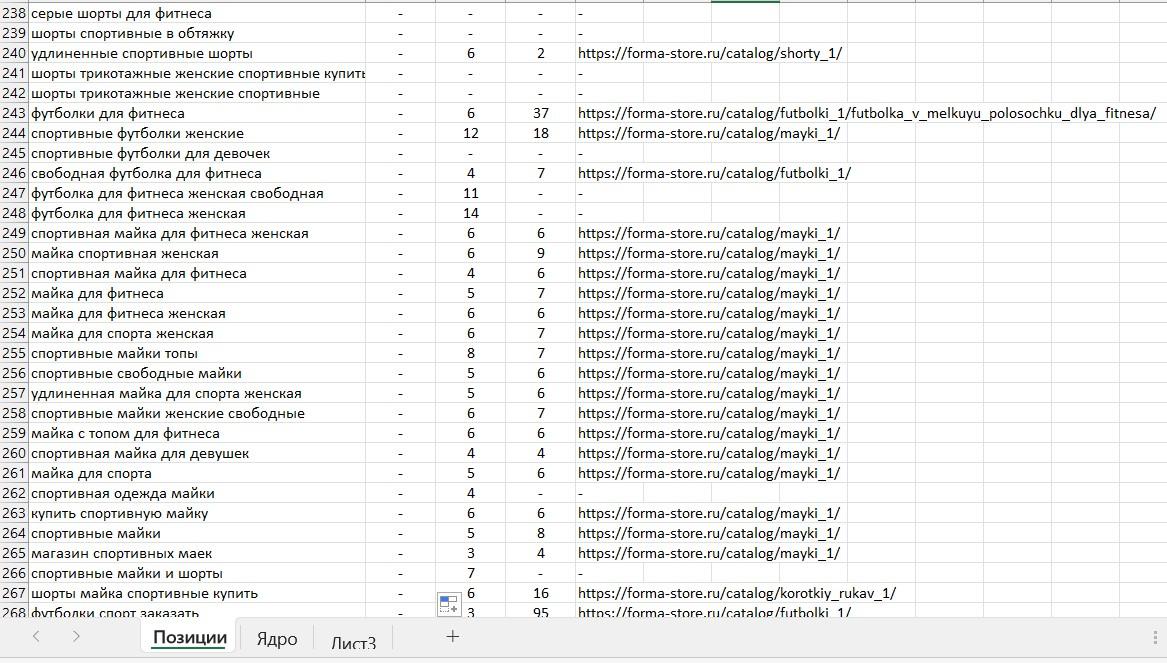Open futbolki_1 catalog link in row 246
The image size is (1167, 663).
714,173
